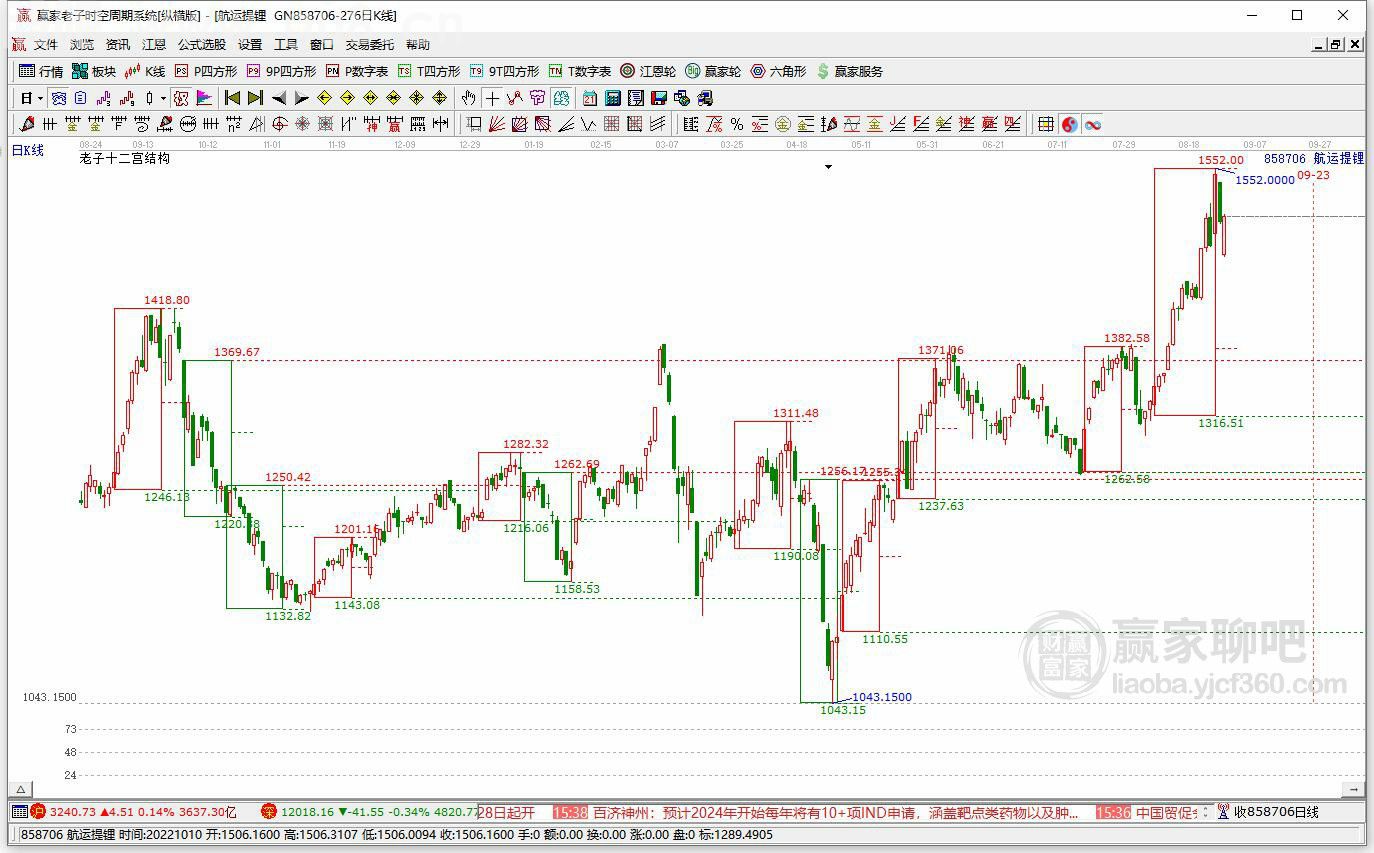Open the 工具 menu
1374x853 pixels.
tap(286, 45)
